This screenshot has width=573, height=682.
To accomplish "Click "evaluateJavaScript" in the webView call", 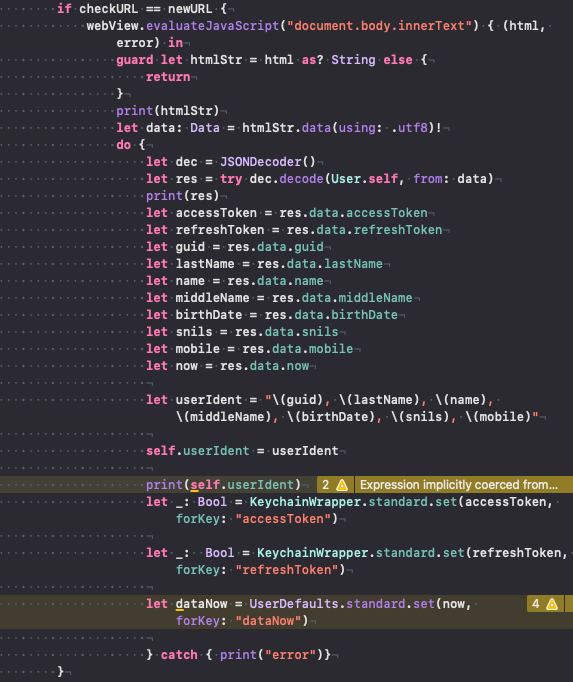I will (x=212, y=26).
